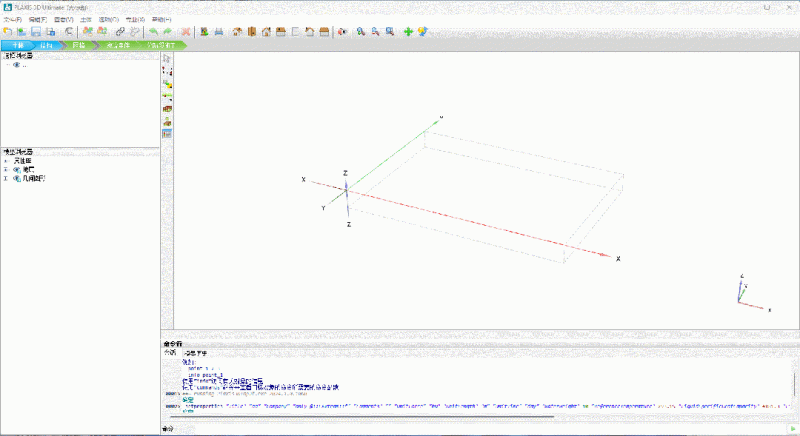Click the highlighted table icon in side toolbar
The width and height of the screenshot is (800, 436).
(167, 134)
